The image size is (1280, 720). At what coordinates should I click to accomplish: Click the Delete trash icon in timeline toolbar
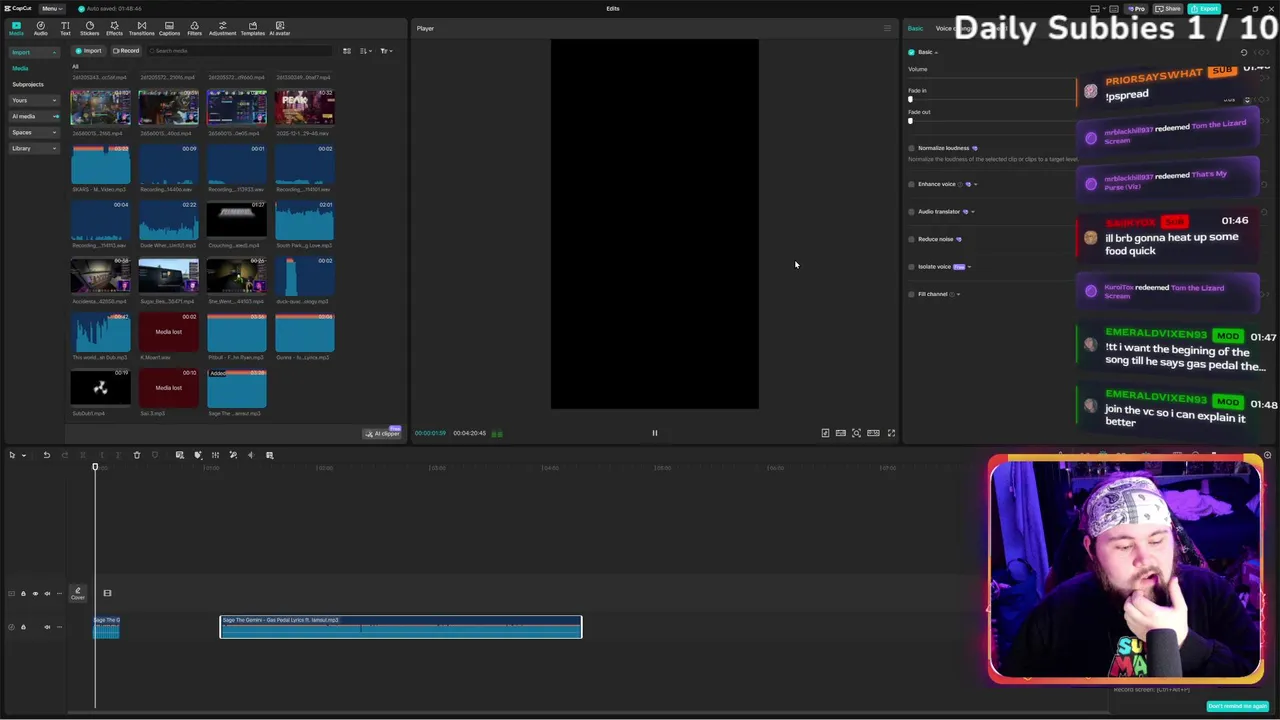point(137,455)
